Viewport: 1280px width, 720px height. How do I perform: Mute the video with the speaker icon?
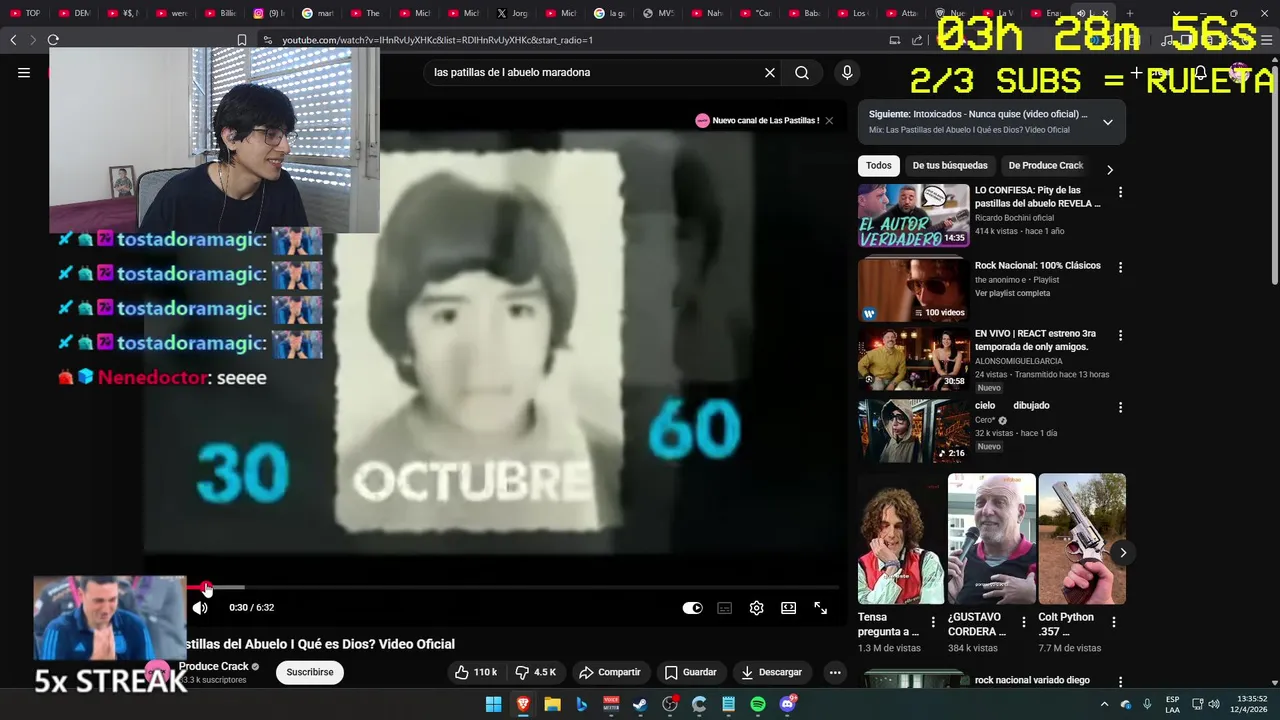(x=200, y=607)
